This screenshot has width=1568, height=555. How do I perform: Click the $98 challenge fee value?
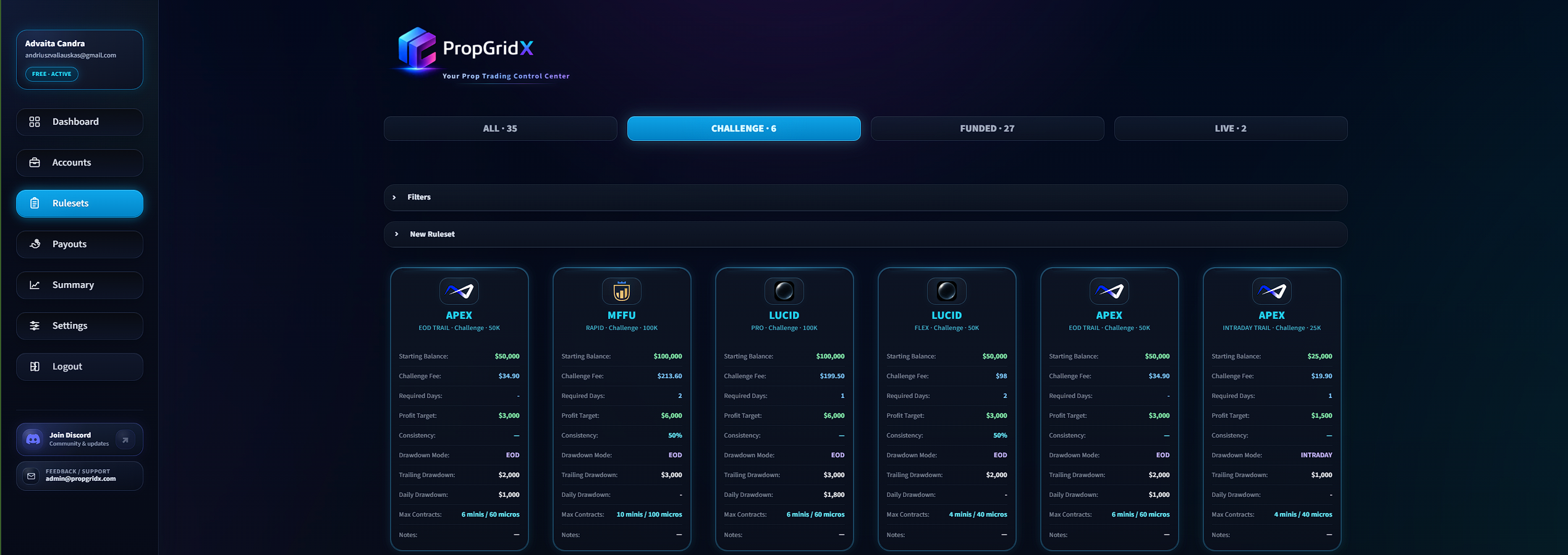1001,376
